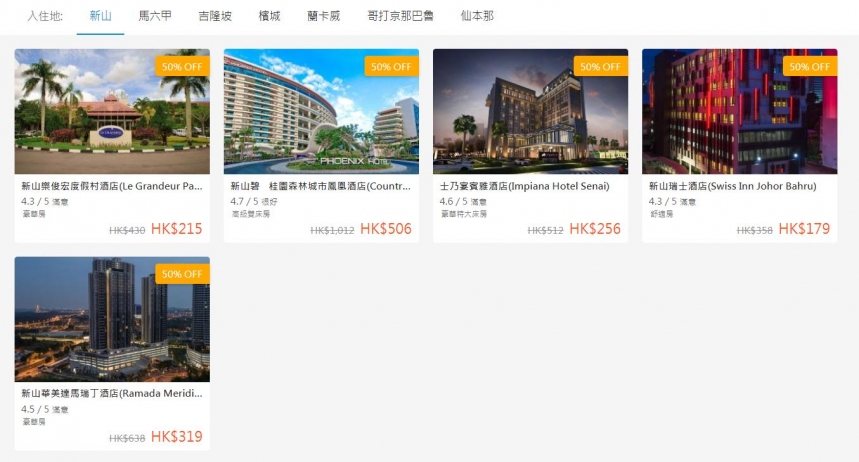859x462 pixels.
Task: Open Le Grandeur Palm Resort photo
Action: (112, 111)
